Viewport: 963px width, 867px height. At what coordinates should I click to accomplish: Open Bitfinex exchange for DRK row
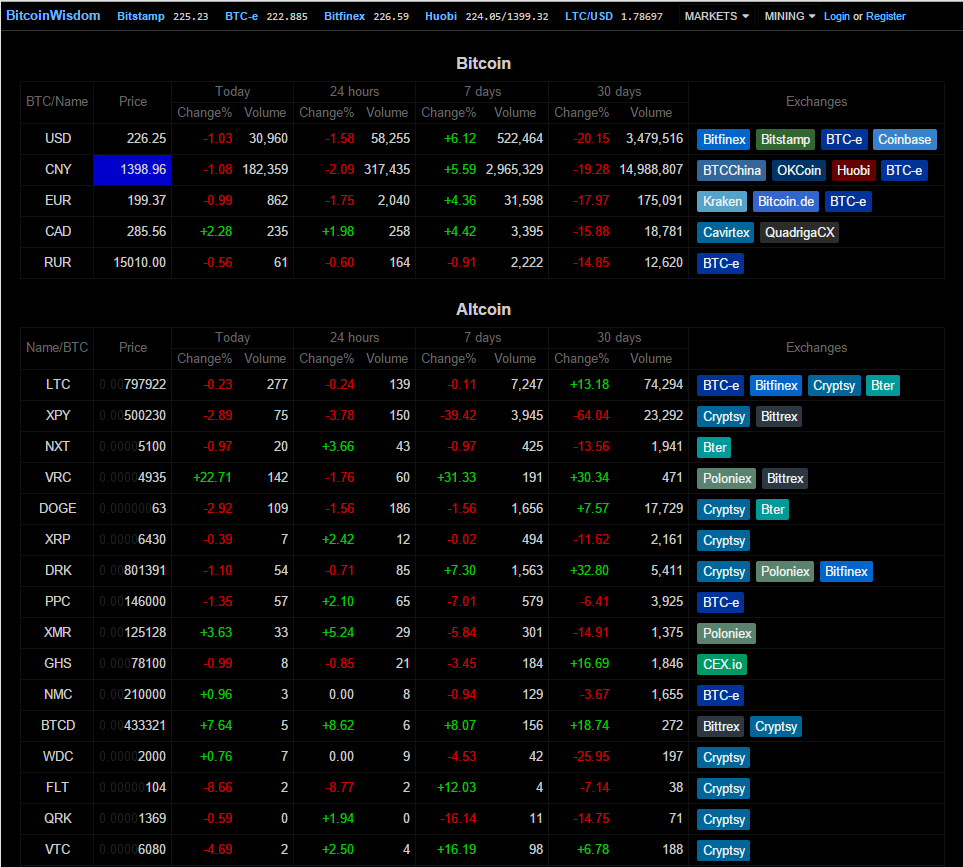tap(846, 572)
